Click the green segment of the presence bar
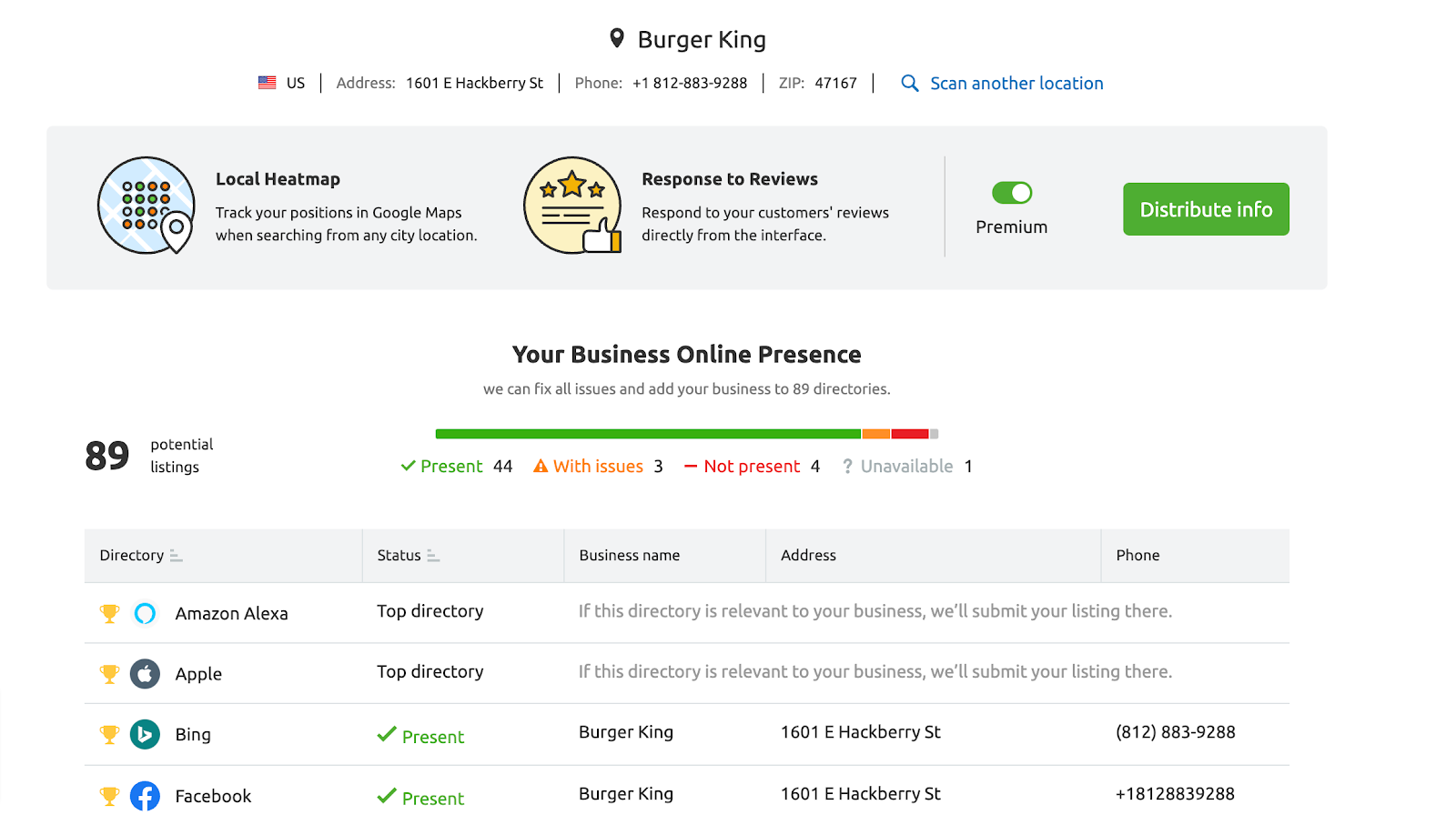 coord(648,434)
